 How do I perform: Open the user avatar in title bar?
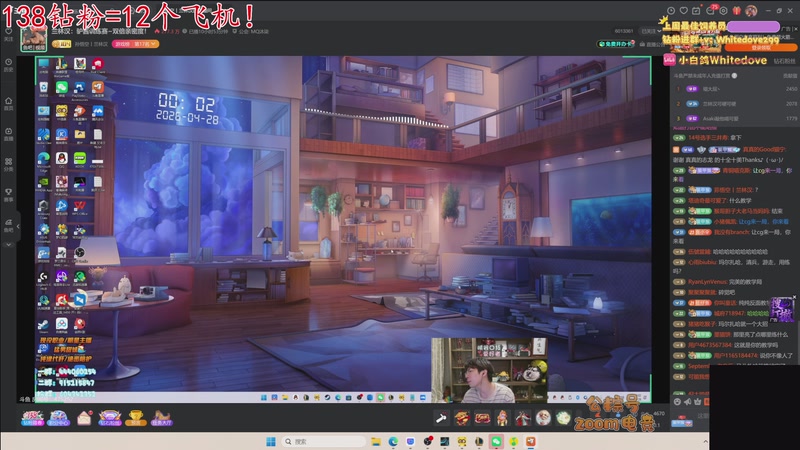tap(751, 11)
